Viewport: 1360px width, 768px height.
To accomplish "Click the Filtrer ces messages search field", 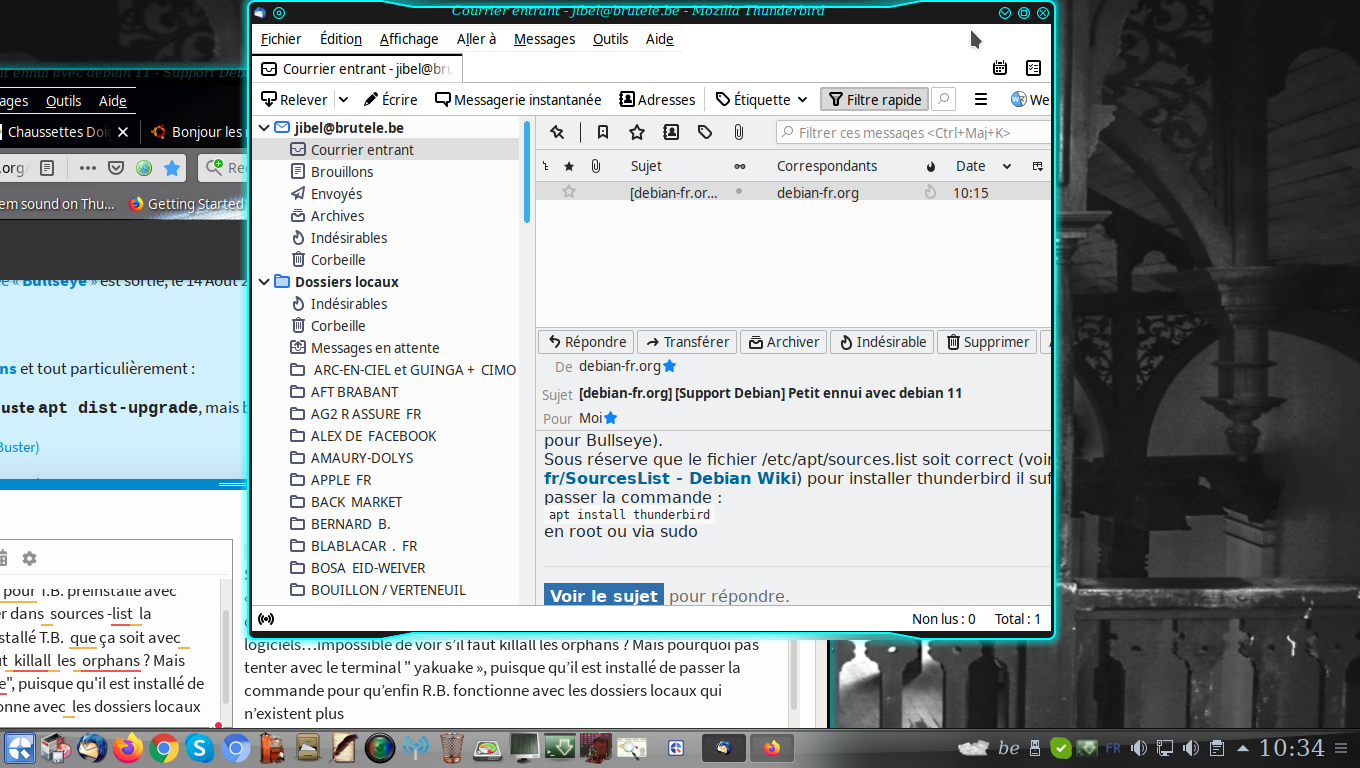I will 914,132.
